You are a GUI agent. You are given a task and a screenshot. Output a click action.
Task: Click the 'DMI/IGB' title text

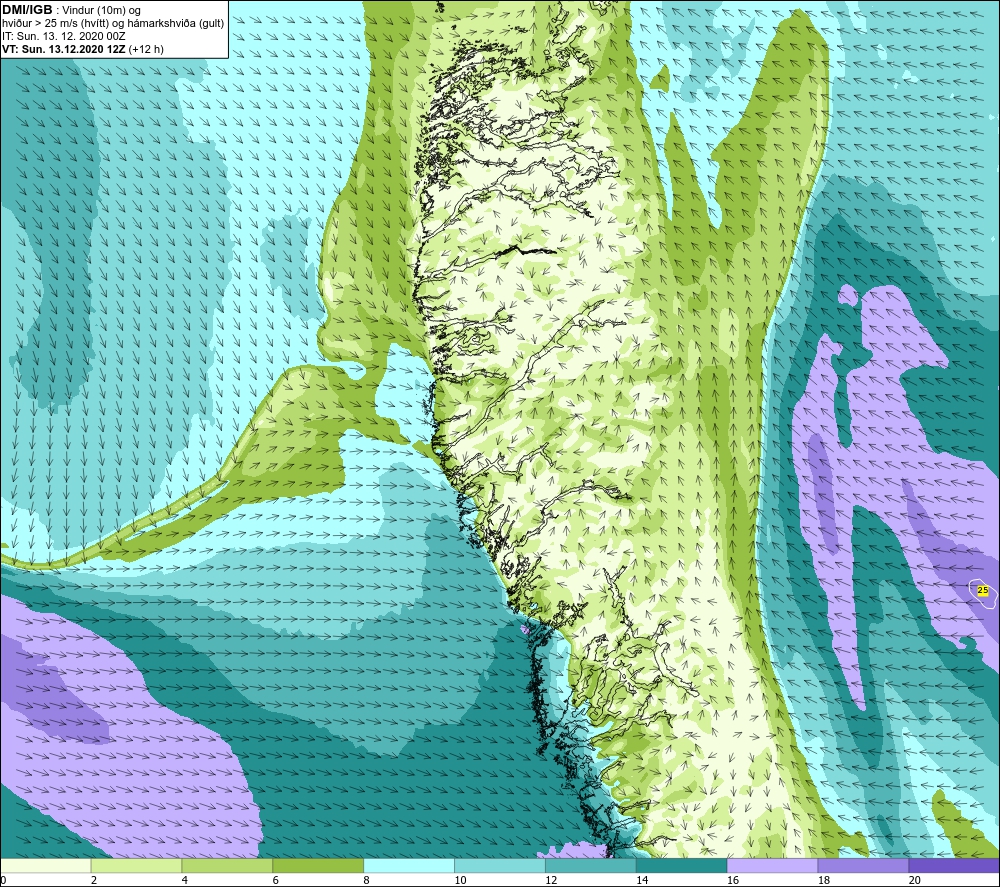(x=27, y=10)
